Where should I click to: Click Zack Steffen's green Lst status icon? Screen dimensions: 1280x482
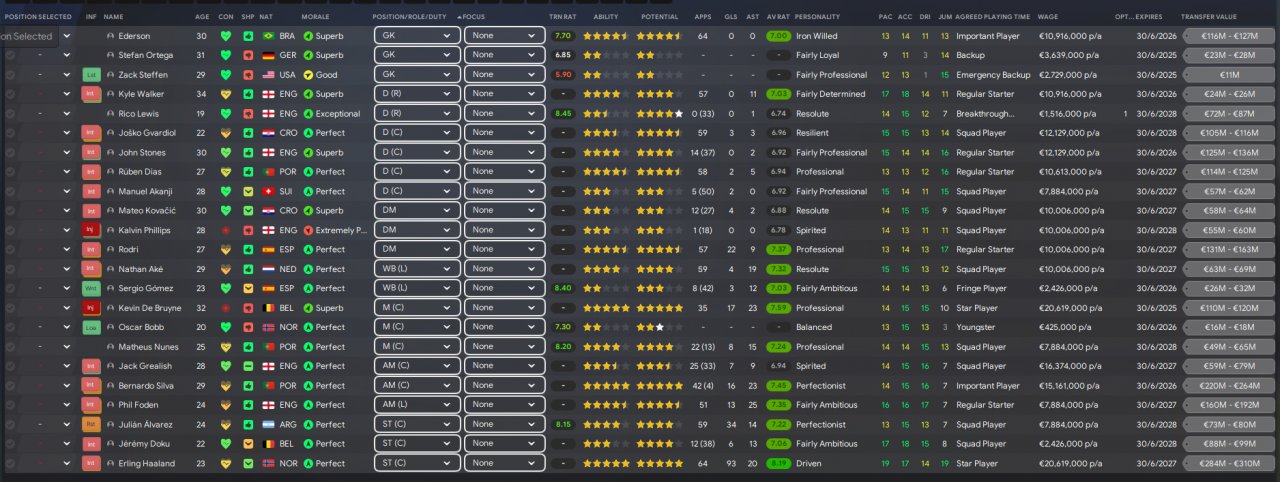(x=91, y=75)
